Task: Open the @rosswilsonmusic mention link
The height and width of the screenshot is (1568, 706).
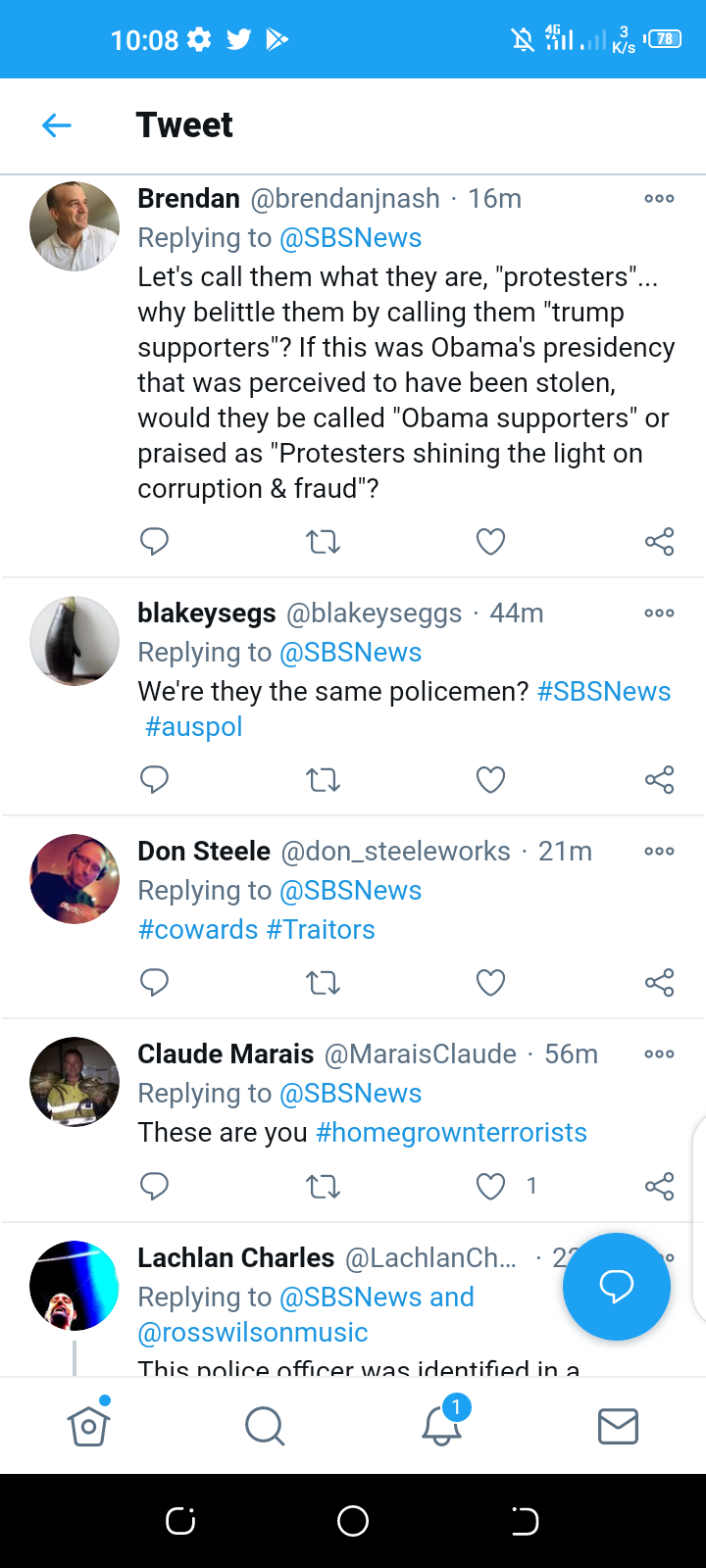Action: click(253, 1333)
